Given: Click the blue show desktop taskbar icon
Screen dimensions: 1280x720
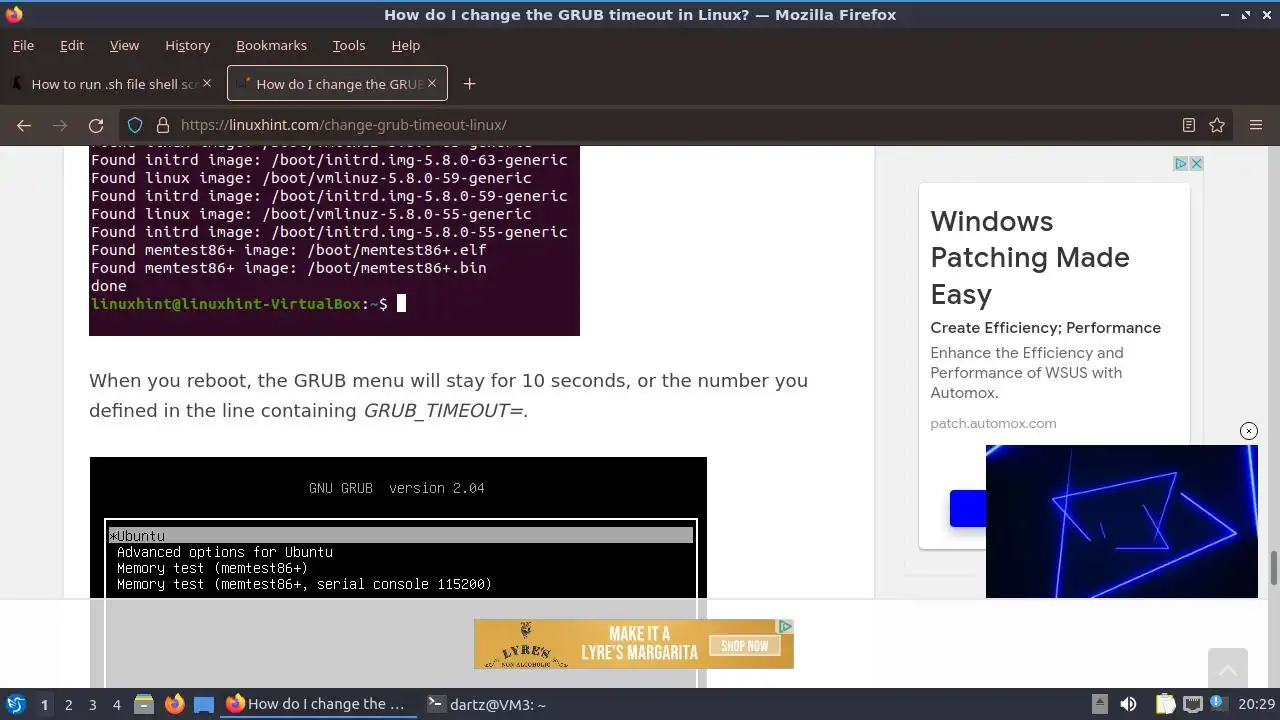Looking at the screenshot, I should (204, 704).
